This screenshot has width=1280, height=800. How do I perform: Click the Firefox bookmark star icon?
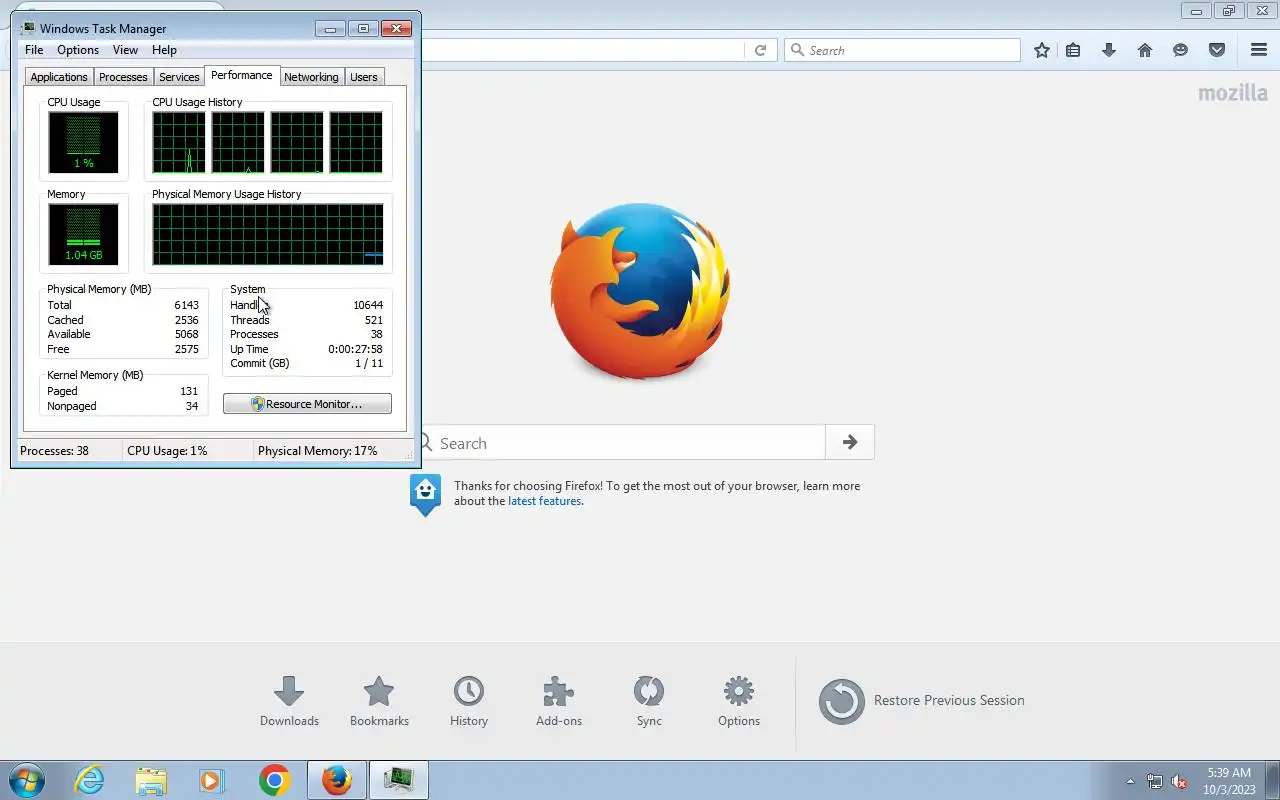coord(1042,50)
